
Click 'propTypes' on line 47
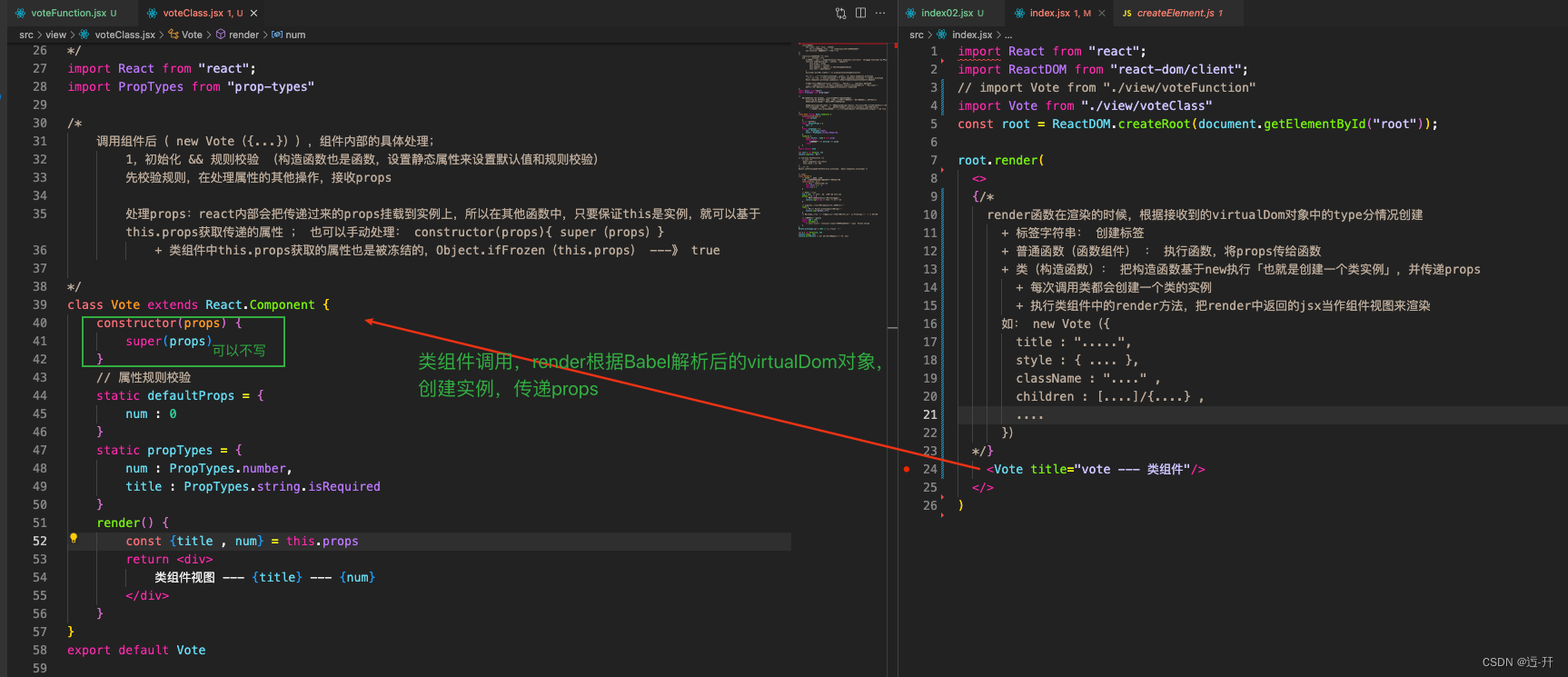(x=180, y=450)
